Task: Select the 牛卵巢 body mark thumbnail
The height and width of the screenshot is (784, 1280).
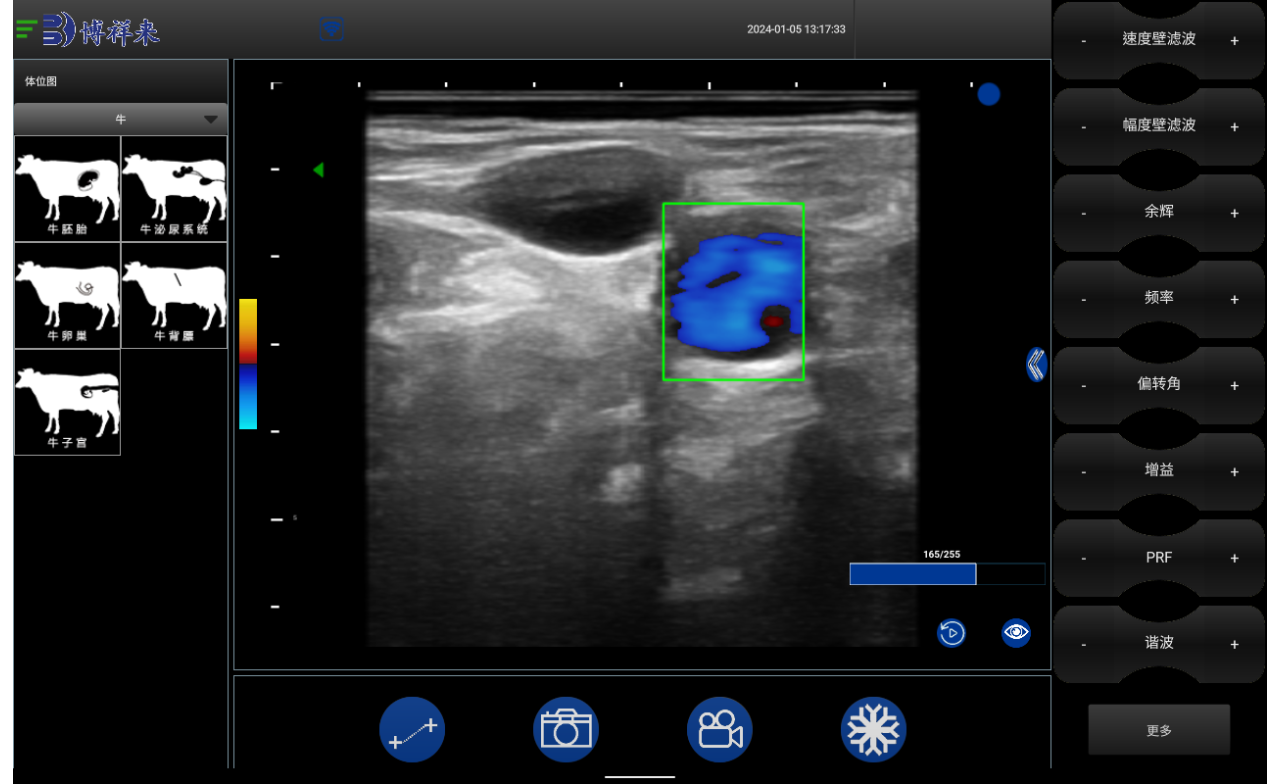Action: pyautogui.click(x=67, y=296)
